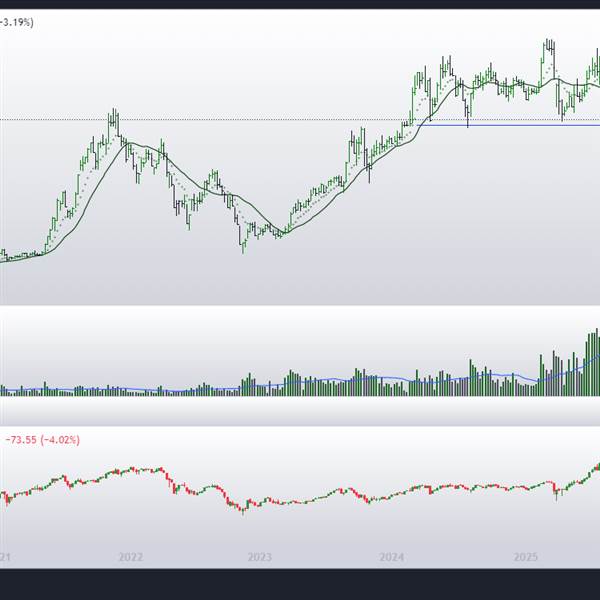This screenshot has height=600, width=600.
Task: Select the 2024 label on the date axis
Action: [392, 556]
